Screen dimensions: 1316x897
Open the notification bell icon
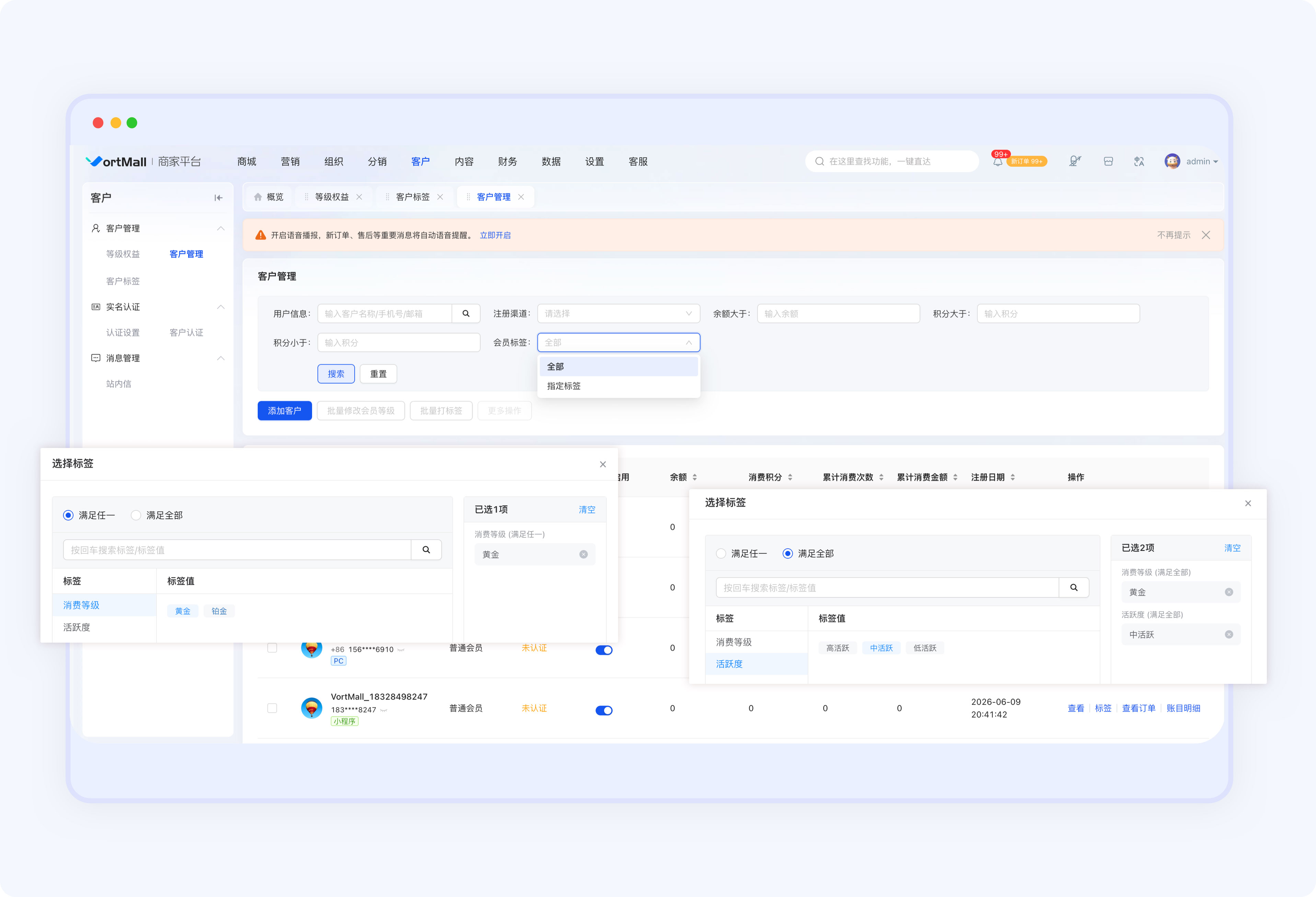coord(997,161)
